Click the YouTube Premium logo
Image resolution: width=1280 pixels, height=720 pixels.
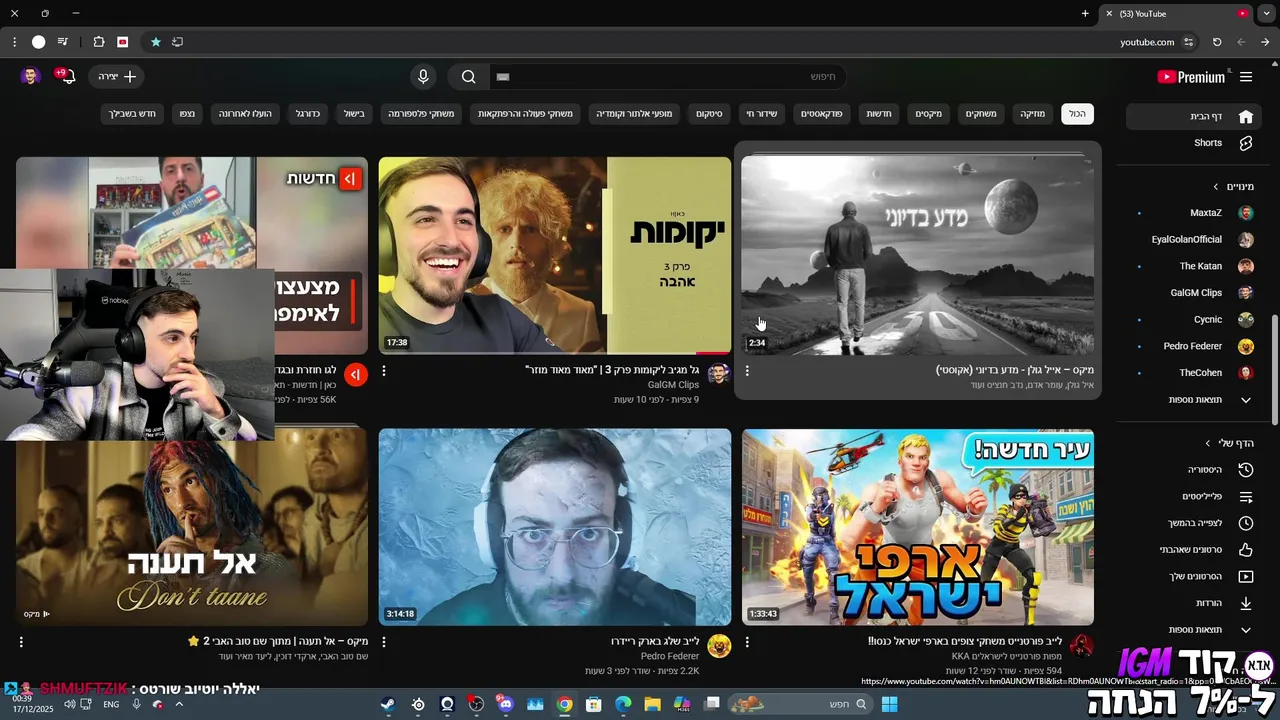(x=1191, y=77)
